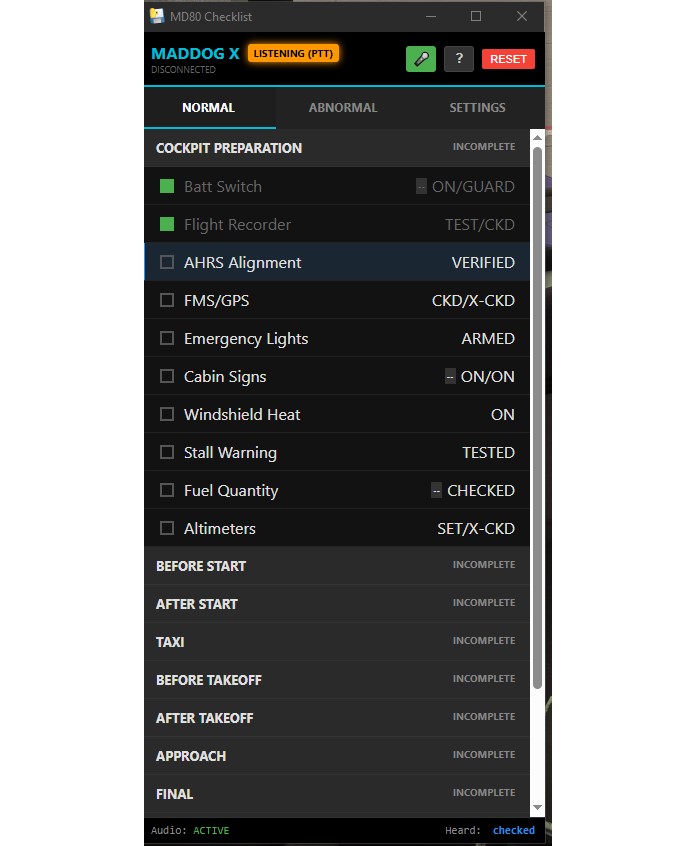Viewport: 696px width, 846px height.
Task: Check the AHRS Alignment checkbox
Action: pos(167,262)
